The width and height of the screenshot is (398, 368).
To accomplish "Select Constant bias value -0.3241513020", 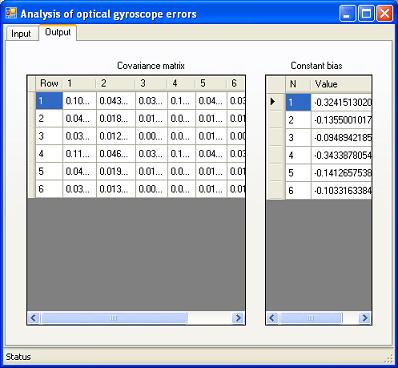I will click(341, 102).
